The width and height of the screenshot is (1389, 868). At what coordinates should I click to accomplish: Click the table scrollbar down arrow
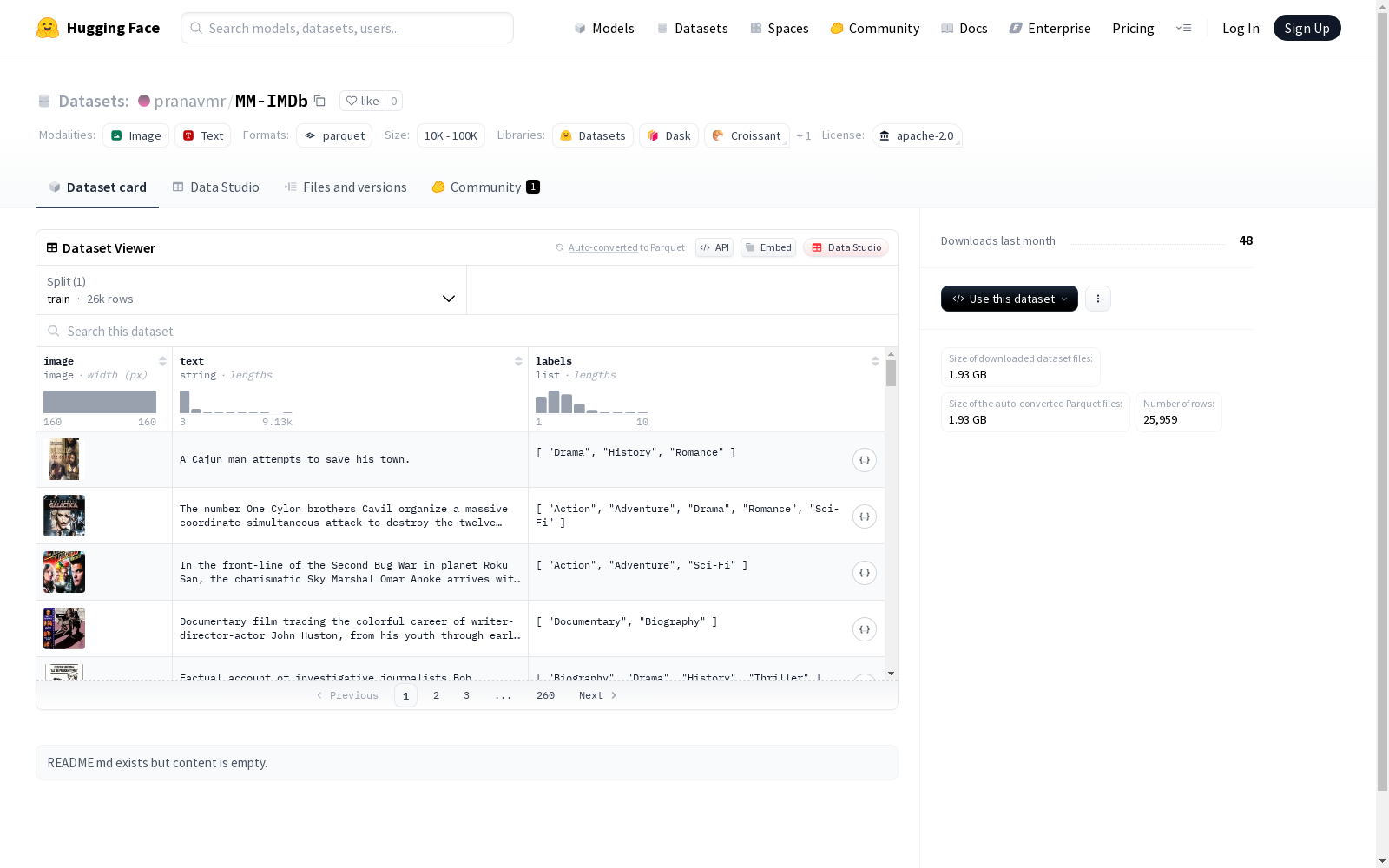(891, 674)
